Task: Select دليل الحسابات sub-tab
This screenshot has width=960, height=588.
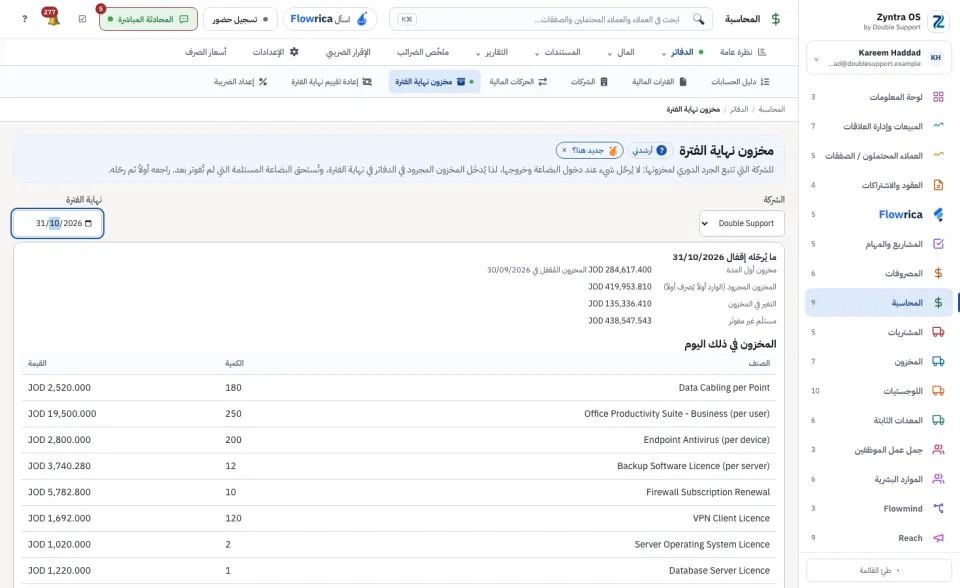Action: (x=740, y=81)
